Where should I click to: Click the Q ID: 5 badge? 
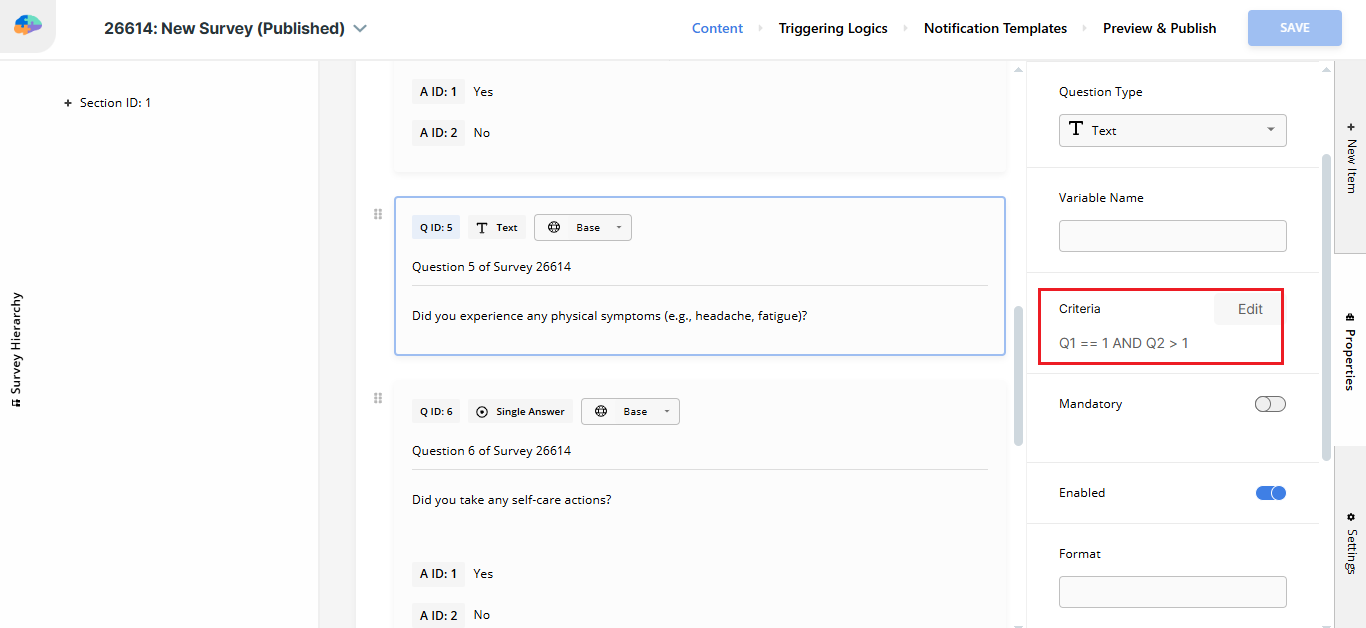tap(436, 228)
